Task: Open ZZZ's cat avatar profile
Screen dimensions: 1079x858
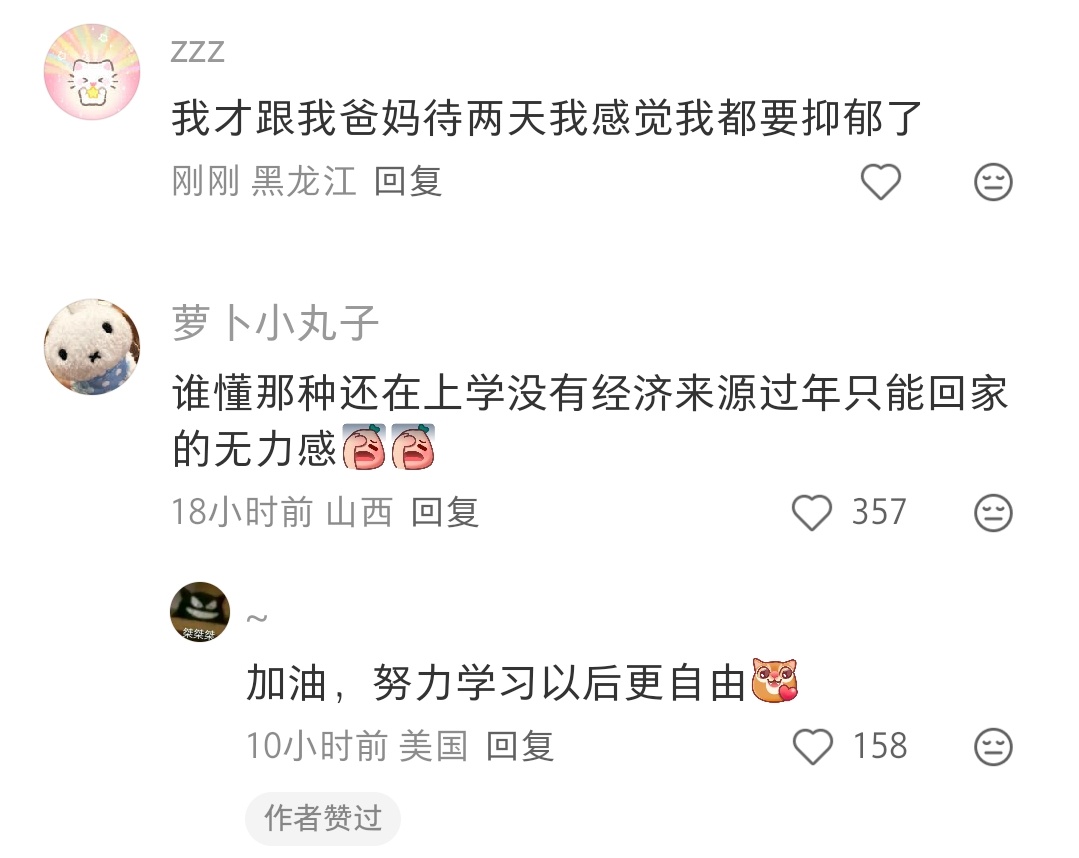Action: click(92, 72)
